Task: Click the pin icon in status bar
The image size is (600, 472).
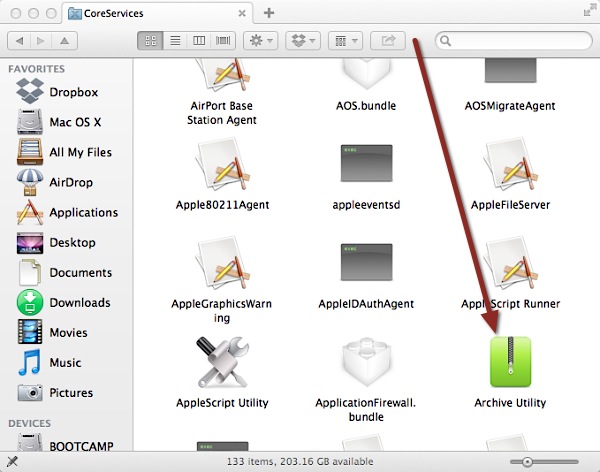Action: point(12,462)
